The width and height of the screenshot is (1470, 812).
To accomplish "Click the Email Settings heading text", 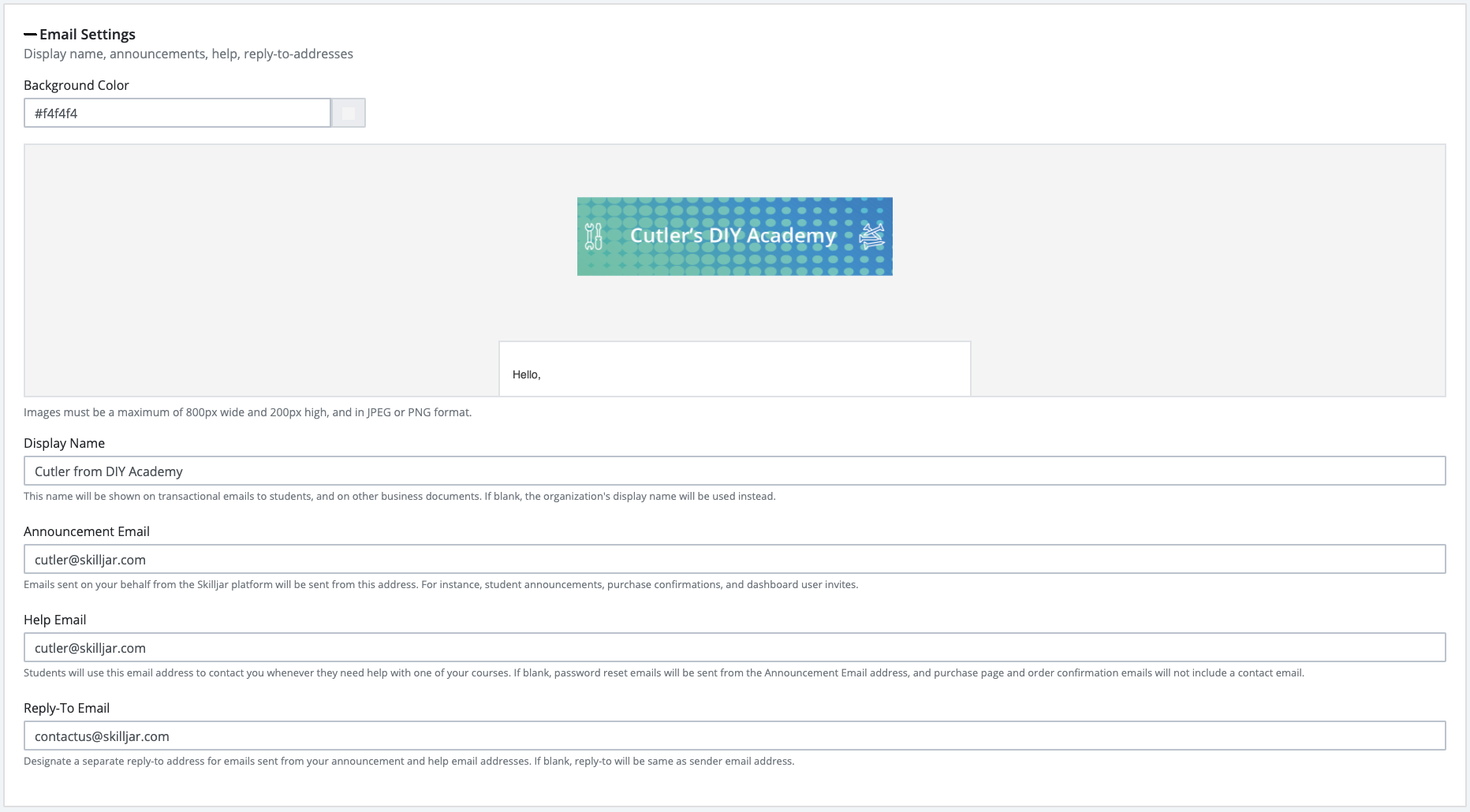I will 88,35.
